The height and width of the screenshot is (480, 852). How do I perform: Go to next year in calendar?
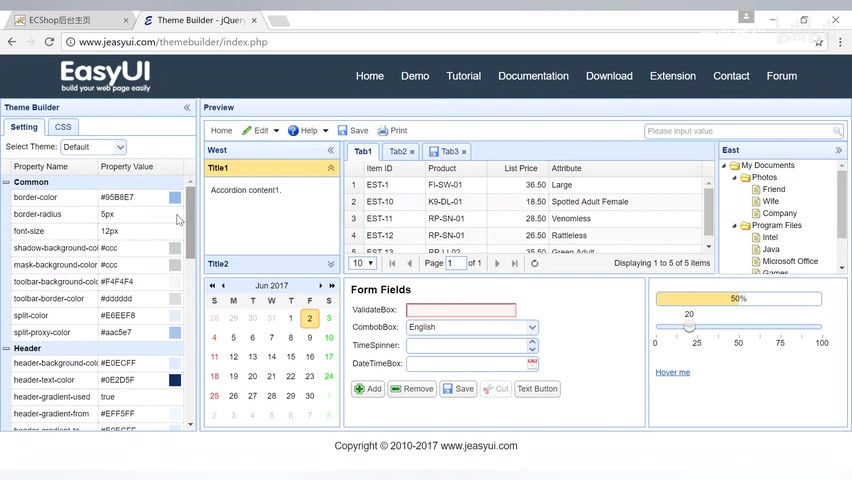click(x=331, y=285)
